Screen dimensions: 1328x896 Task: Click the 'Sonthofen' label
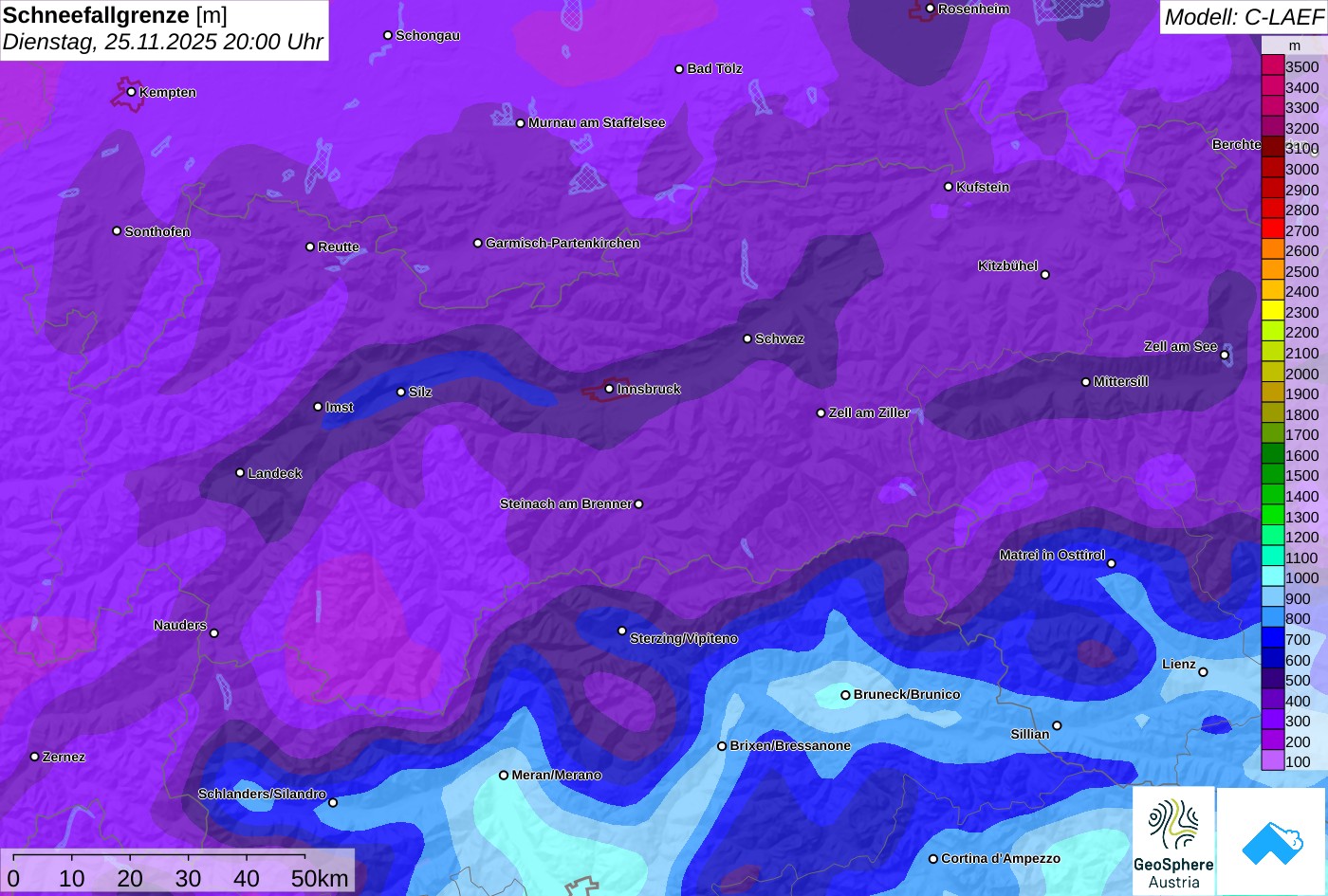coord(157,232)
